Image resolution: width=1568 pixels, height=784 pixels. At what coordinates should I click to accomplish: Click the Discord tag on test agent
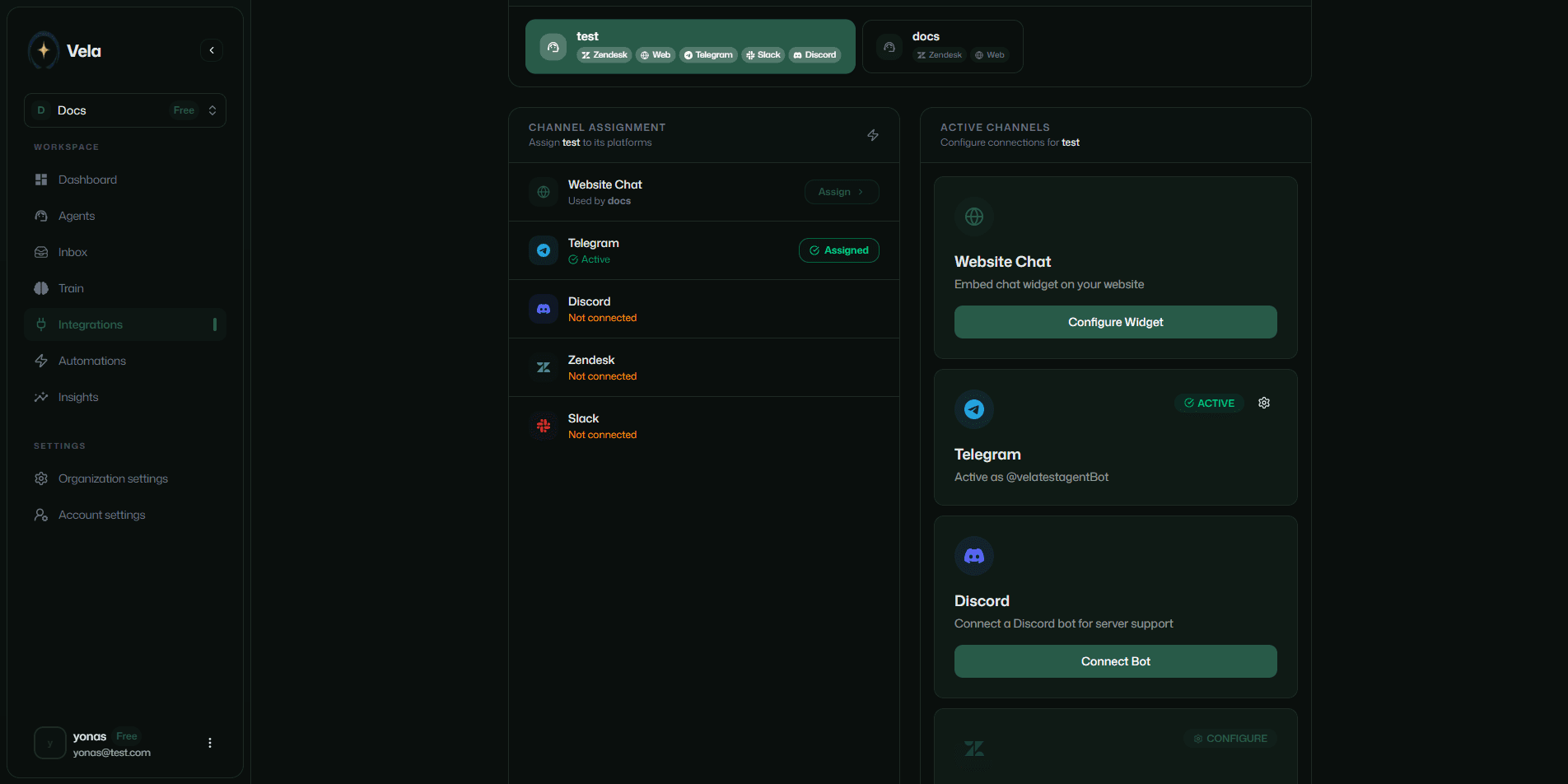coord(814,55)
